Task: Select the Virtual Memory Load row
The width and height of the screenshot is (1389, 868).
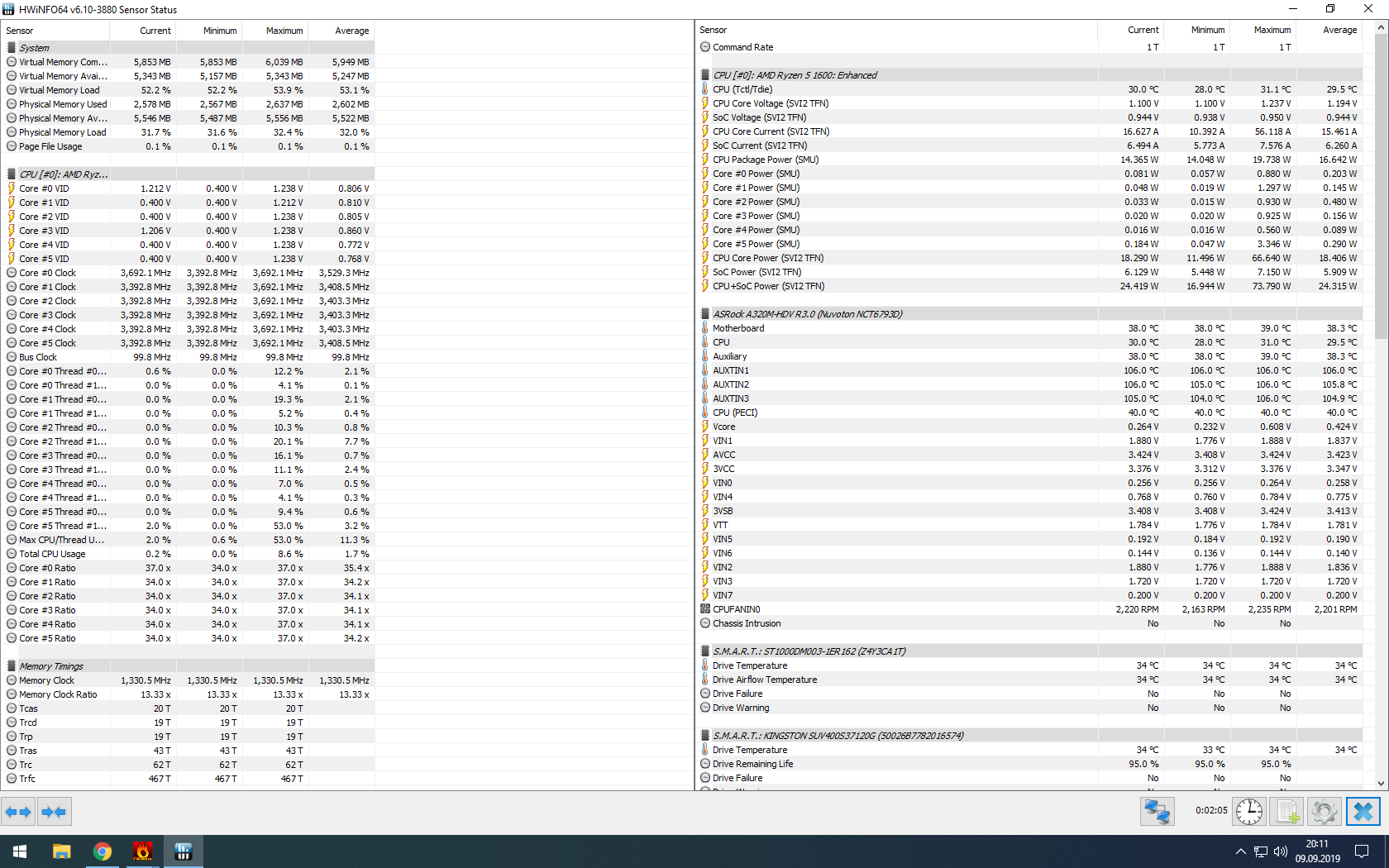Action: pos(189,90)
